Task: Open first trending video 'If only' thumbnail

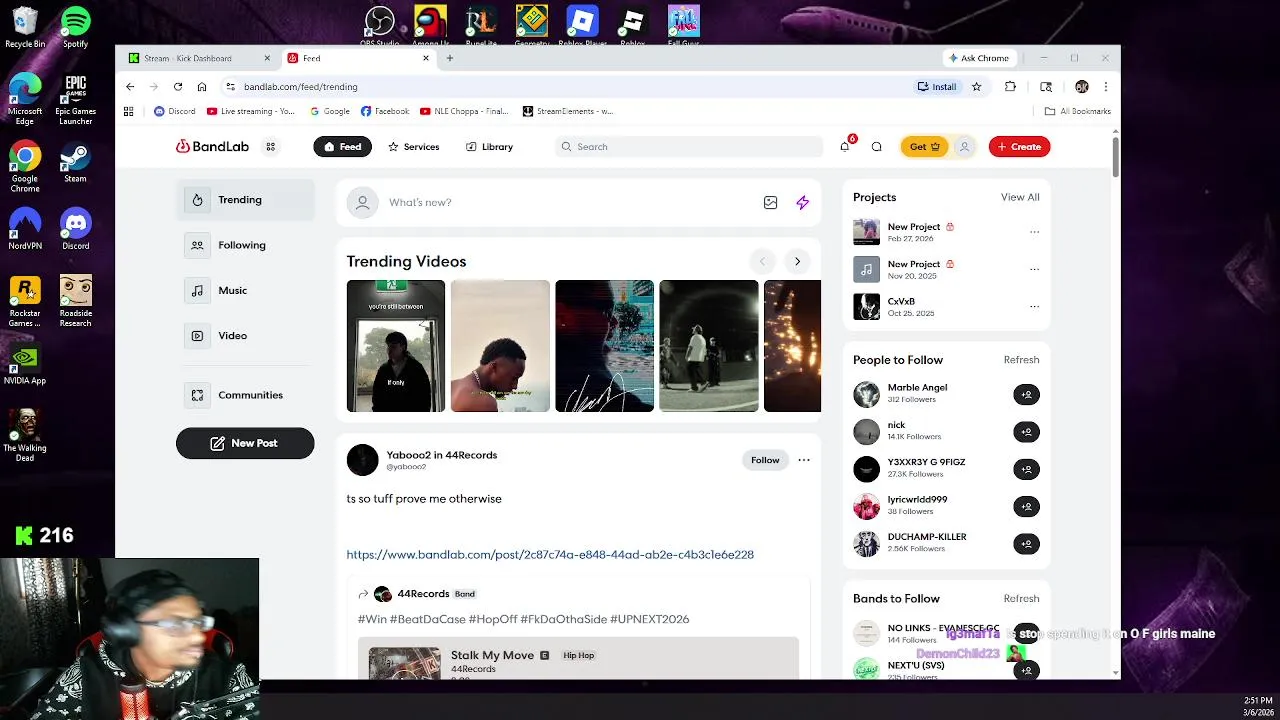Action: 396,346
